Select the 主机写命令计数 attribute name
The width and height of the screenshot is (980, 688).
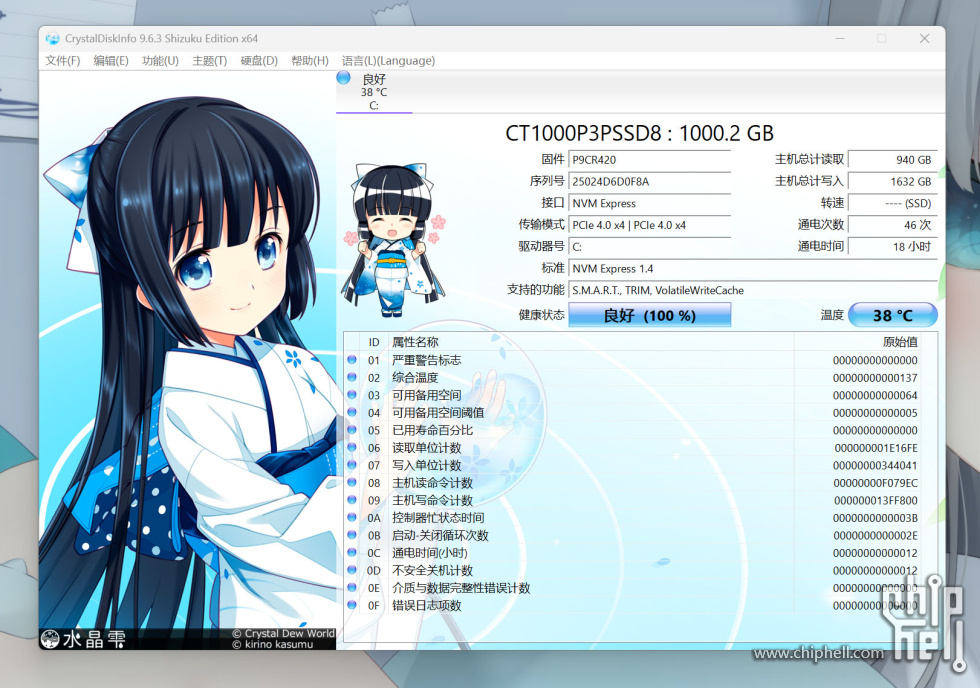pos(432,500)
